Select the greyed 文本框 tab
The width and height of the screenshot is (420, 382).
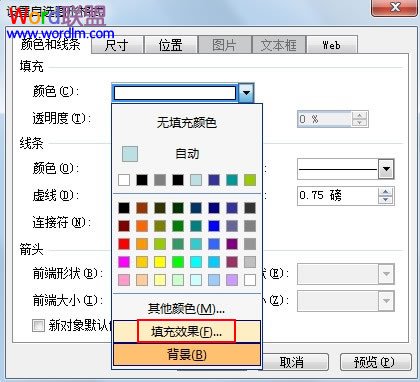(x=279, y=45)
